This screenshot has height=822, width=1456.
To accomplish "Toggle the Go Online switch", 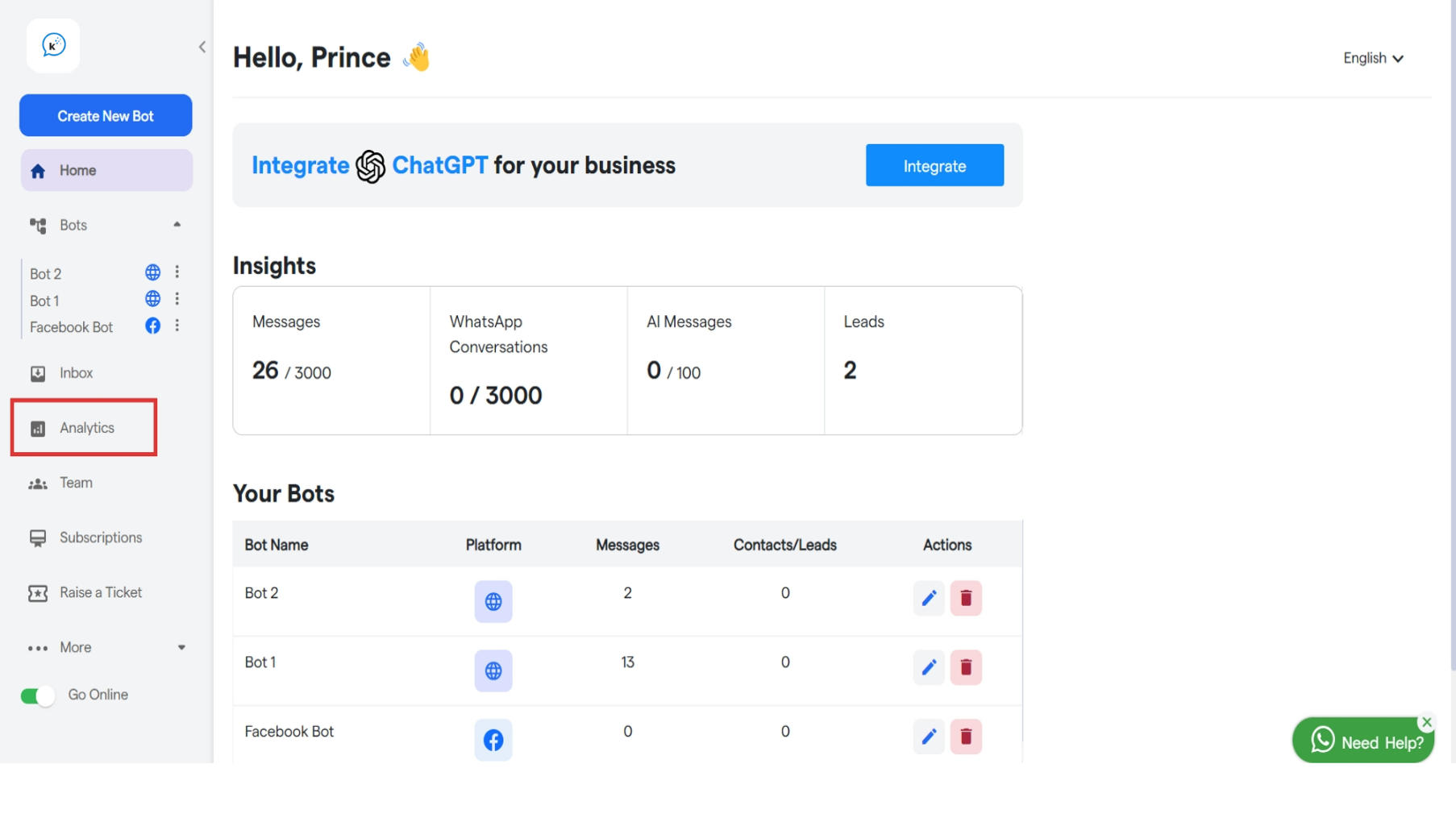I will (x=37, y=695).
